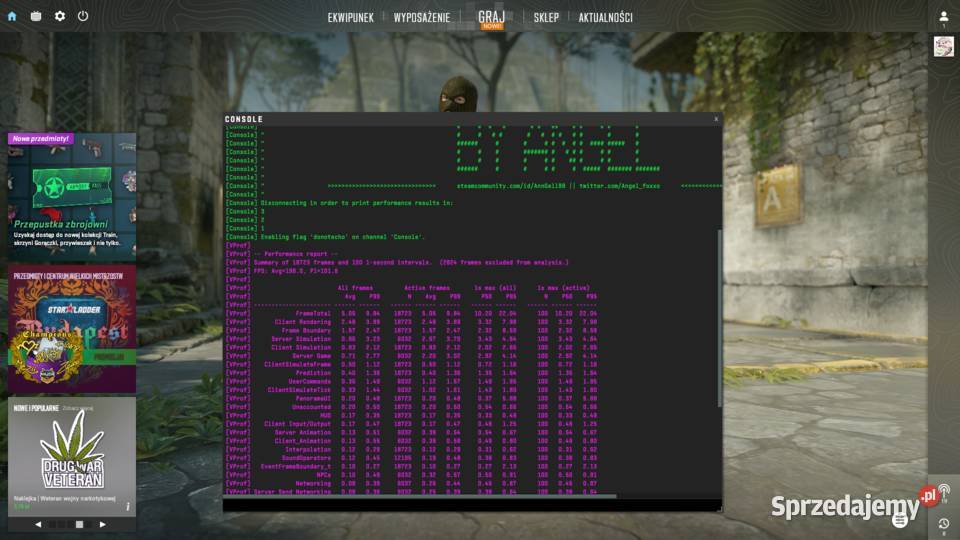
Task: Click the broadcast antenna icon bottom-right
Action: click(943, 491)
